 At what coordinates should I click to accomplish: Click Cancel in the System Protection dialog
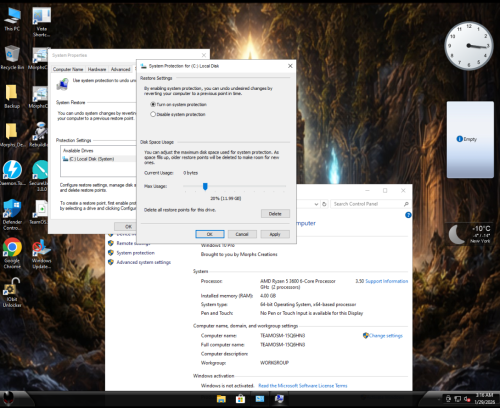coord(242,234)
